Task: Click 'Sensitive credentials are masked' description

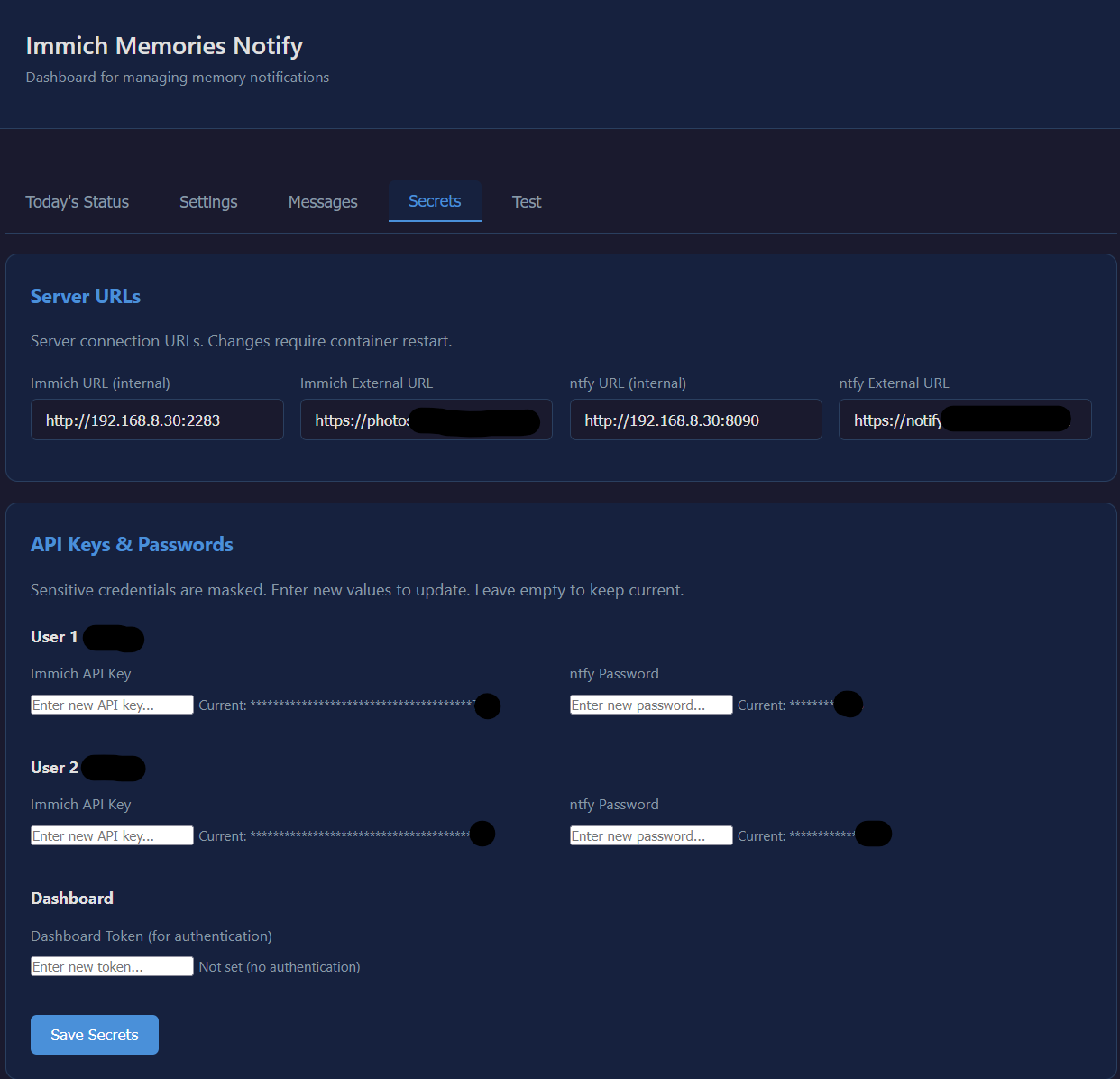Action: click(x=357, y=590)
